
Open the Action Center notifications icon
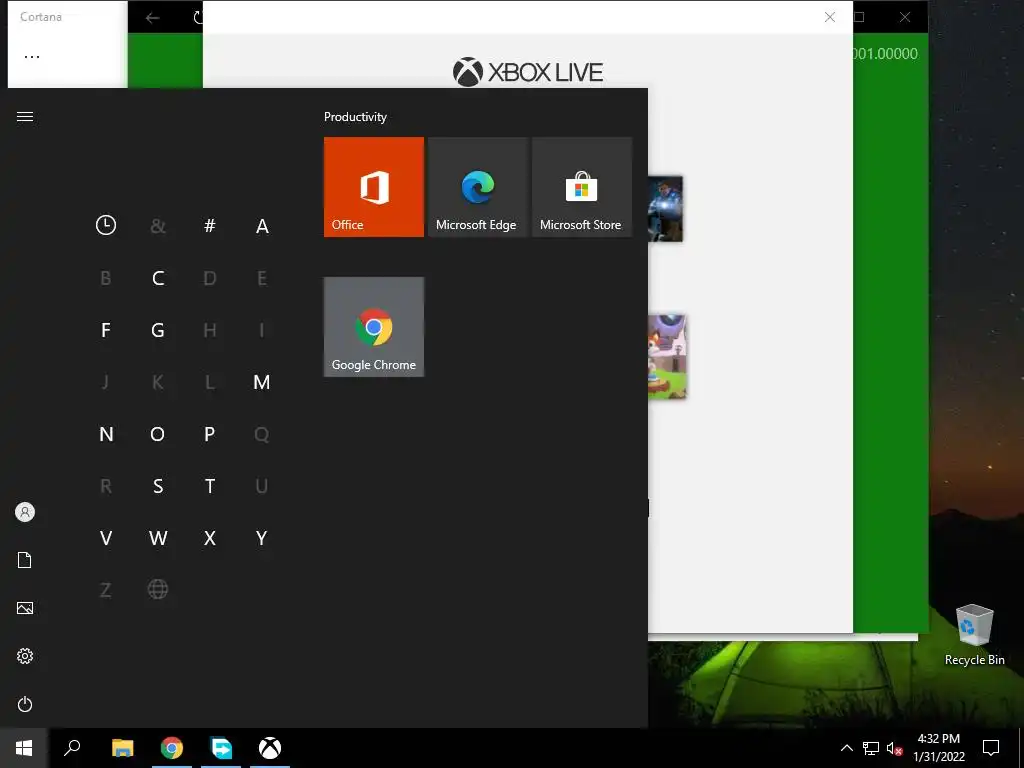tap(991, 748)
